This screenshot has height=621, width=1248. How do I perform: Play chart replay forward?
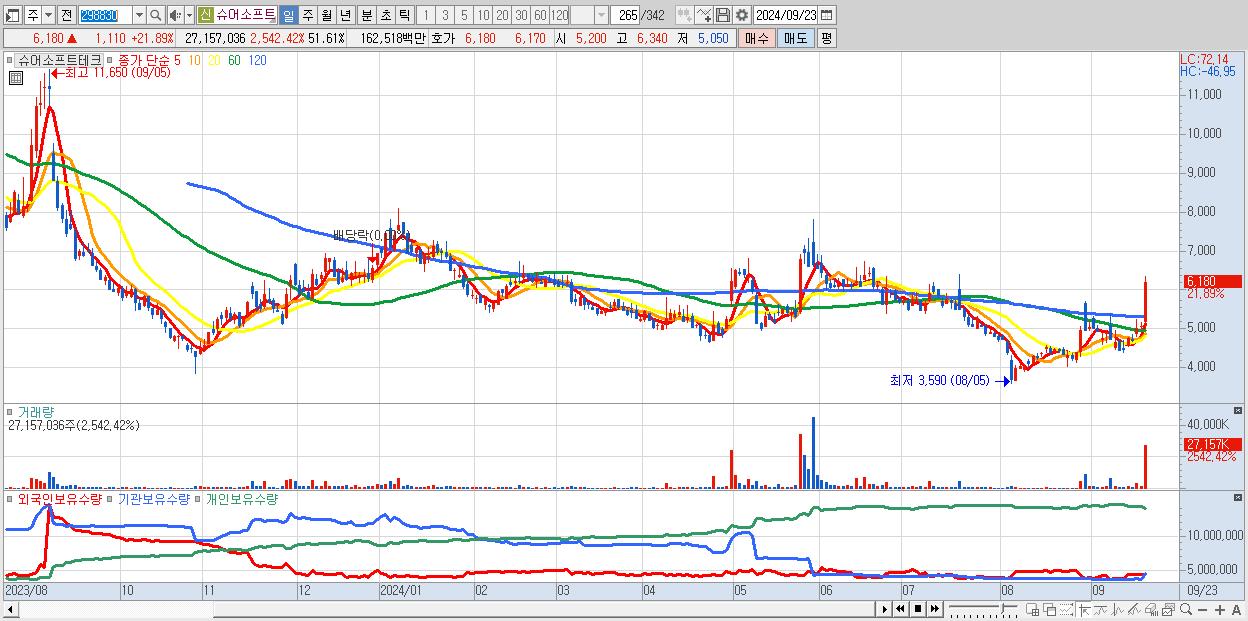point(884,609)
